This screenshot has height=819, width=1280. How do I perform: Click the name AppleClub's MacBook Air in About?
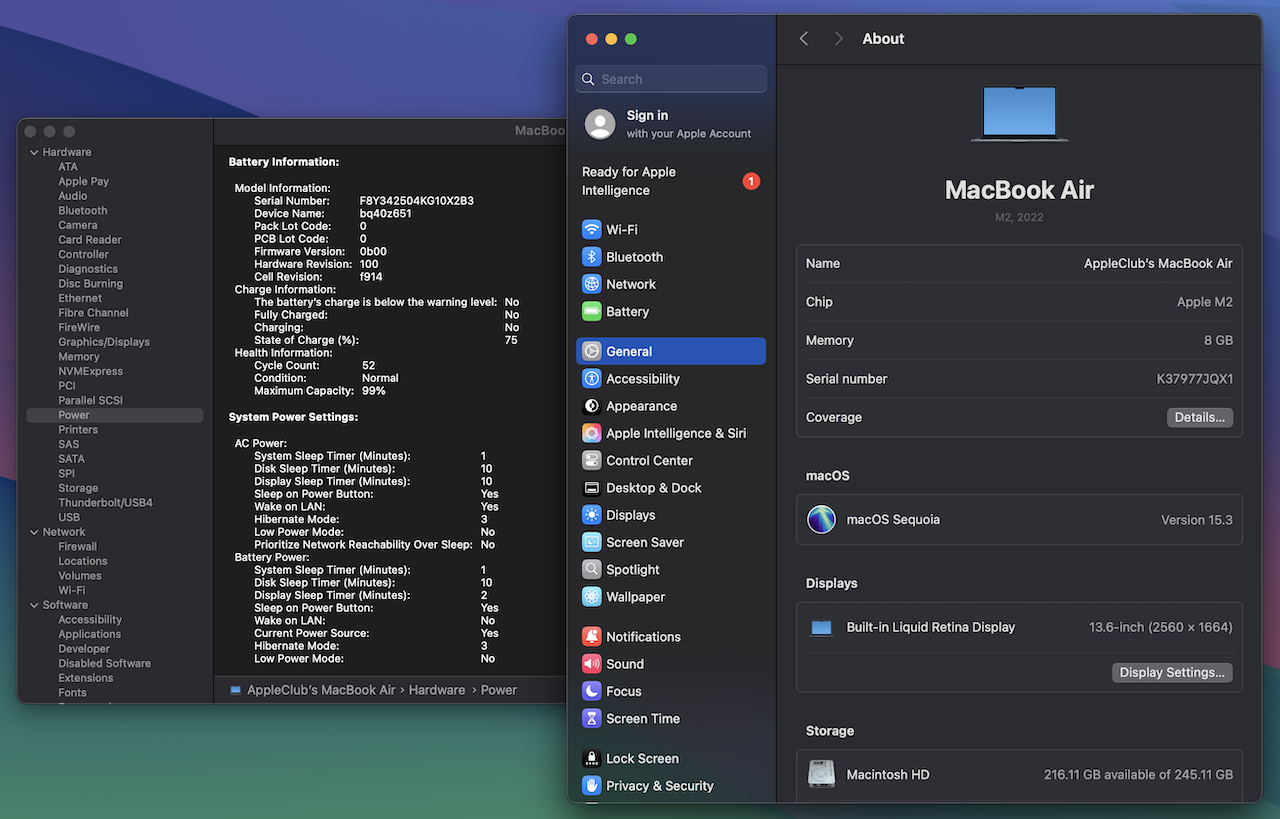(1158, 264)
